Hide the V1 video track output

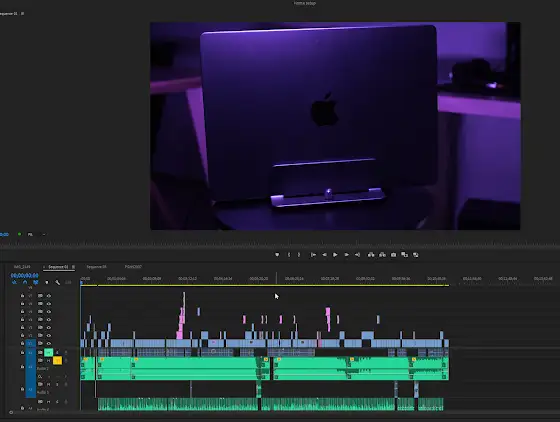pos(49,343)
